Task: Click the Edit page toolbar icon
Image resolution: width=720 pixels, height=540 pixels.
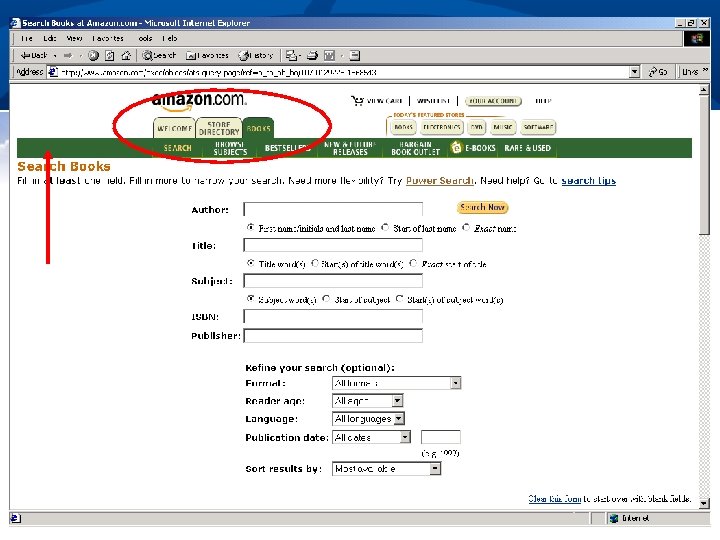Action: pos(329,56)
